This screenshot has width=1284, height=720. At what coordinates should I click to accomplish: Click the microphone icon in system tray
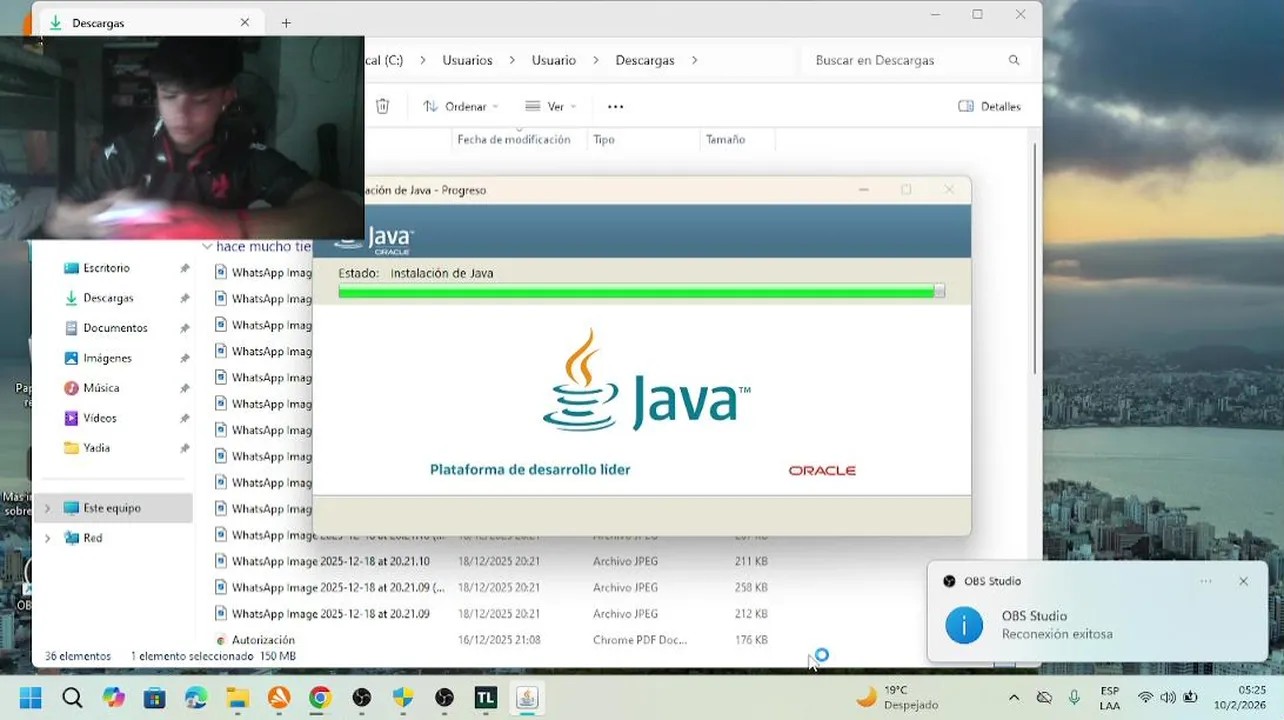tap(1074, 697)
